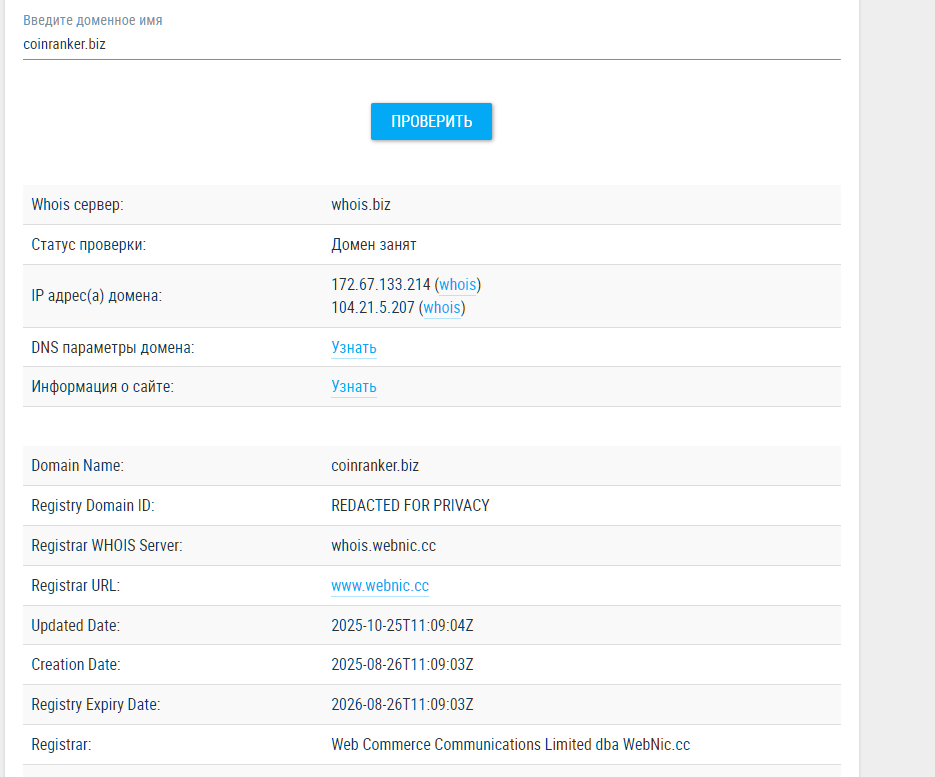Click the Введите доменное имя placeholder label
Viewport: 935px width, 777px height.
(93, 19)
